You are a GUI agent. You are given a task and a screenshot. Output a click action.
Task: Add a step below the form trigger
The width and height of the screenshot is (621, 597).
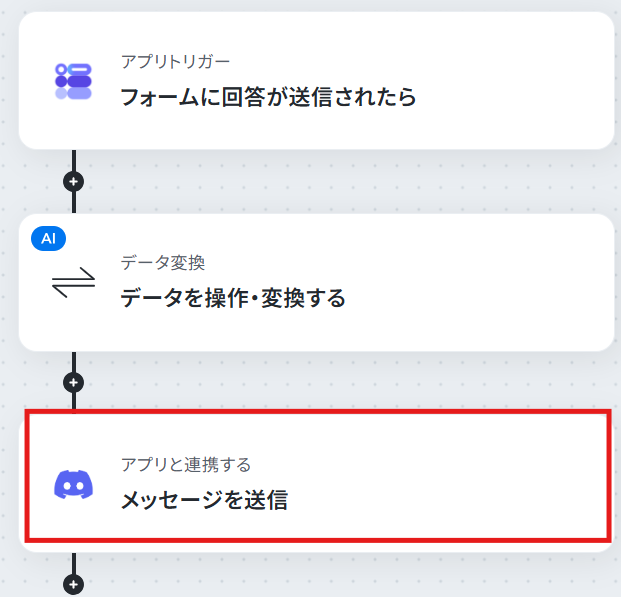click(74, 182)
